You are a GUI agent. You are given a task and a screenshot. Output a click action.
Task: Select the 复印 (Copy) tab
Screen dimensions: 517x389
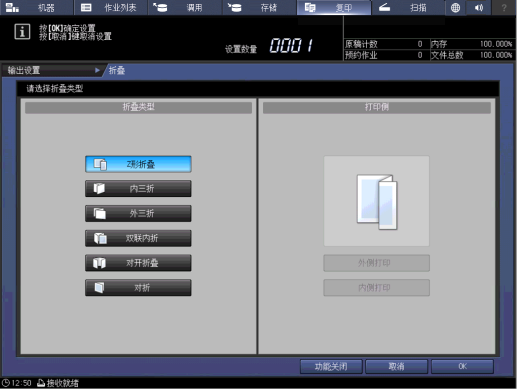(x=334, y=7)
